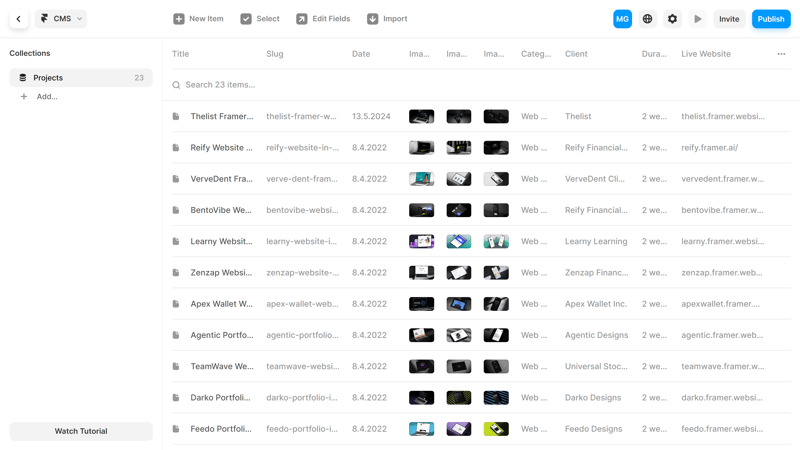
Task: Click the agentic.framer.web... website cell
Action: pyautogui.click(x=722, y=335)
